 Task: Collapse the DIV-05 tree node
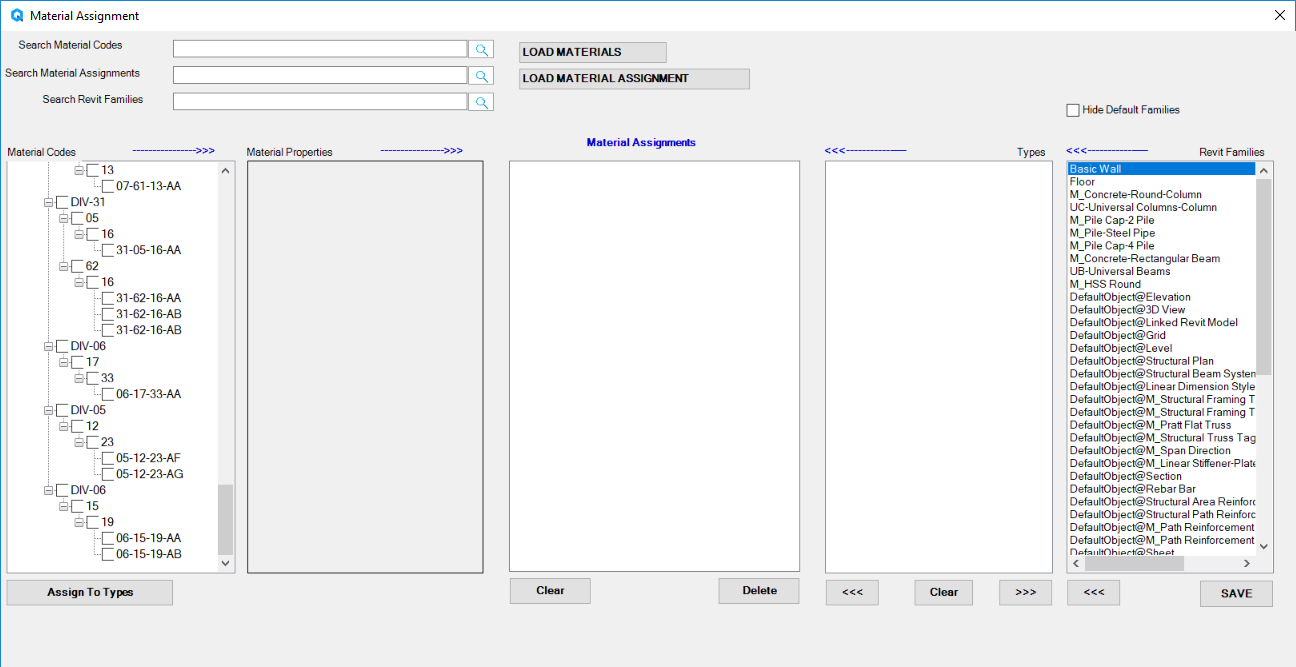pyautogui.click(x=48, y=410)
